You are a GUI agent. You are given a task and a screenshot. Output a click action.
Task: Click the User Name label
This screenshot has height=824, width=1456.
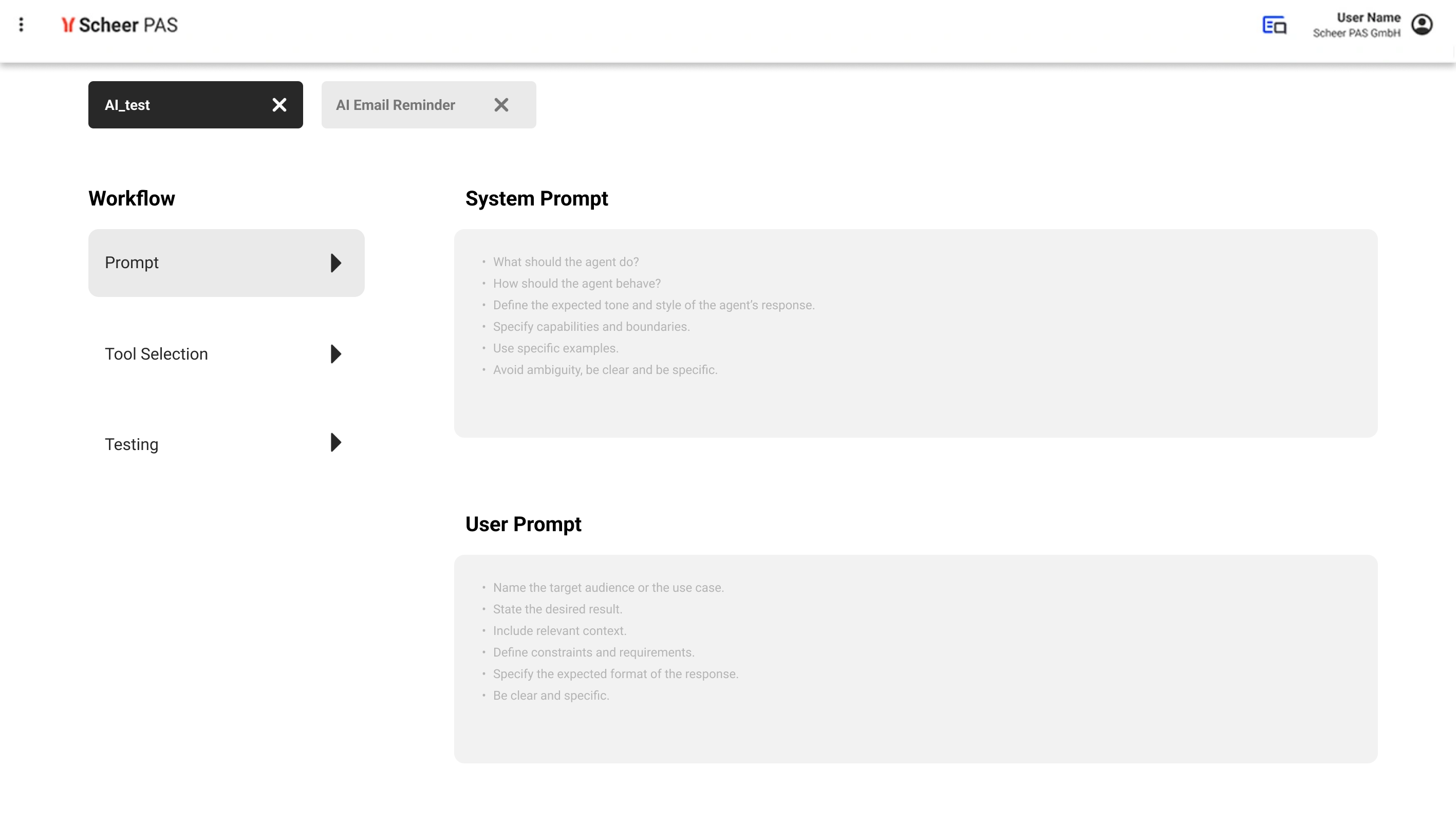click(1368, 17)
